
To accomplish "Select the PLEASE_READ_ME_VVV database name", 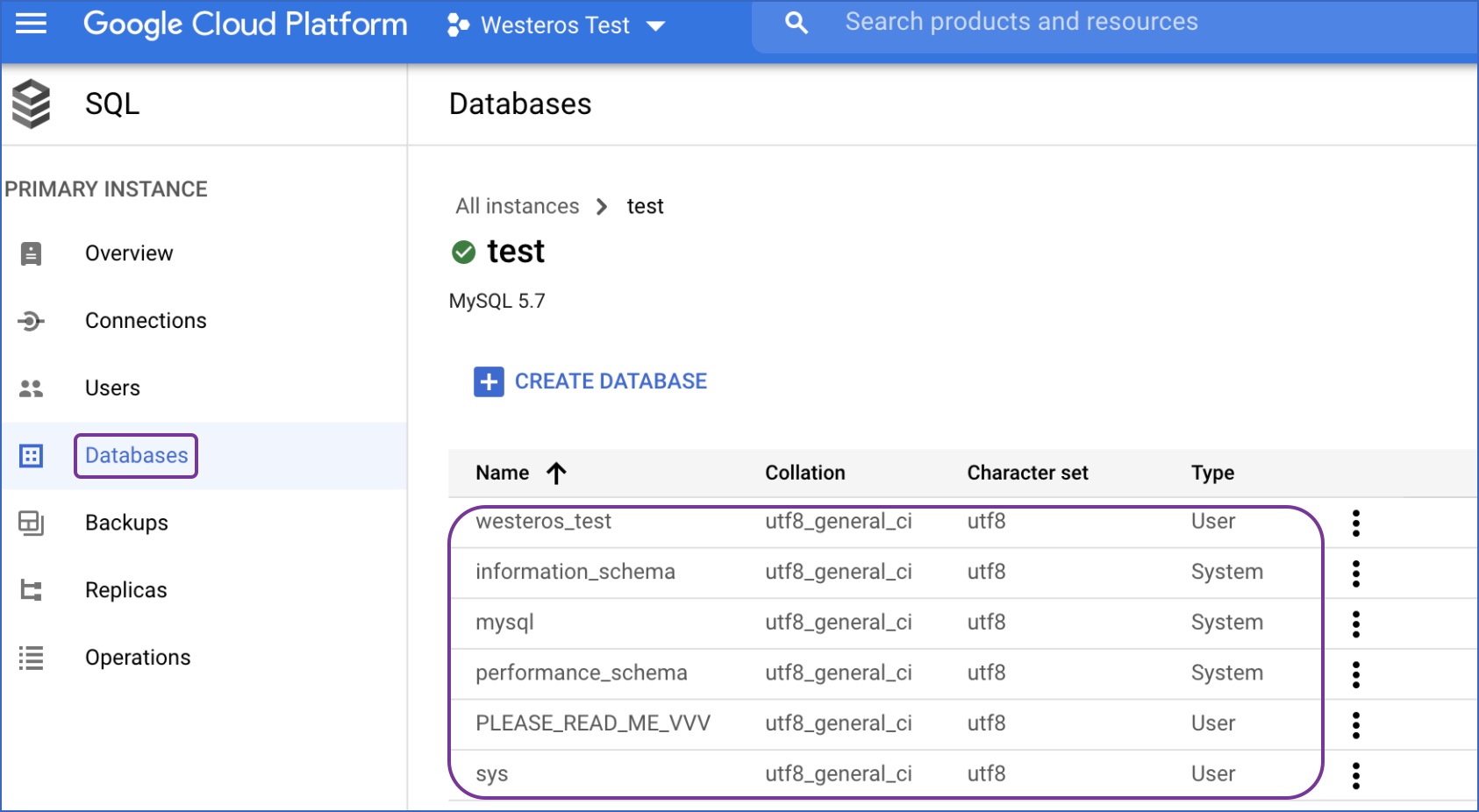I will pos(593,723).
